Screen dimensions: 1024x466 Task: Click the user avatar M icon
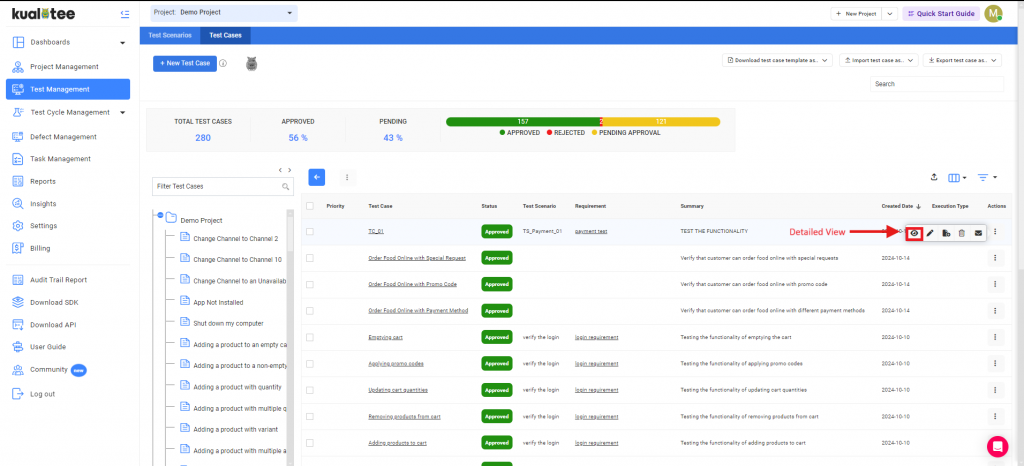pyautogui.click(x=993, y=13)
